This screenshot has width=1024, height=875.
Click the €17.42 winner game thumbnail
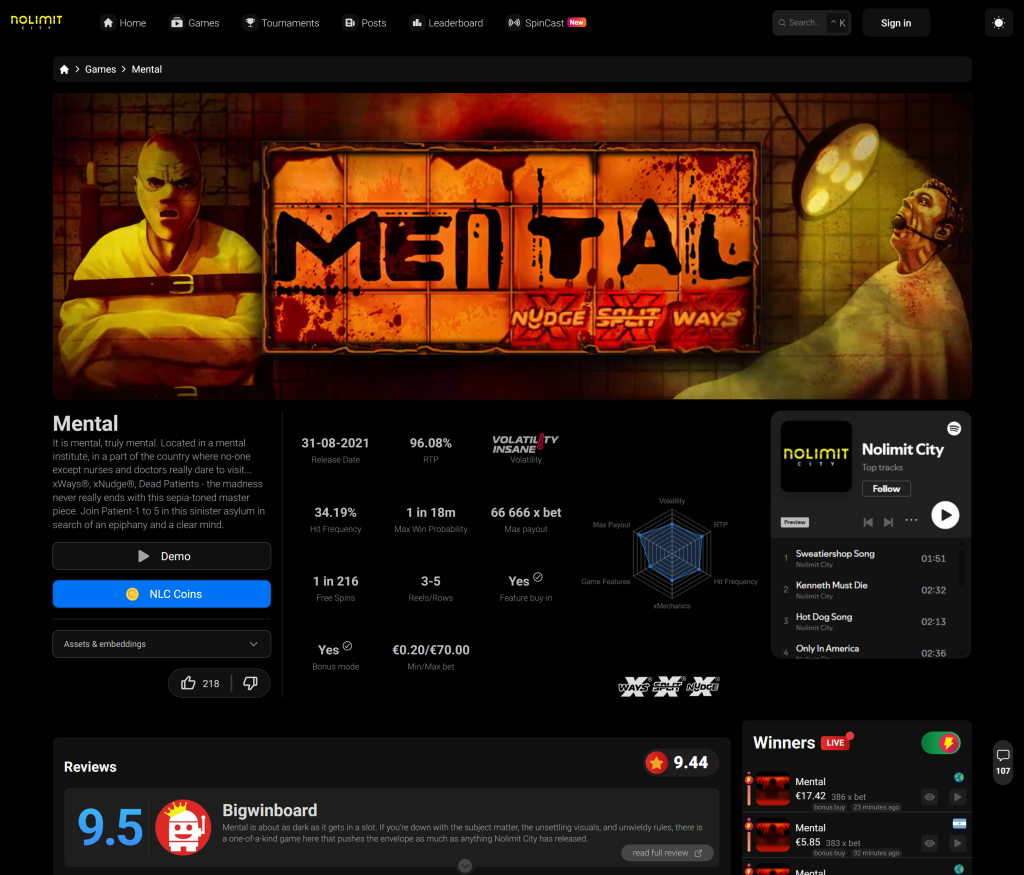(773, 790)
